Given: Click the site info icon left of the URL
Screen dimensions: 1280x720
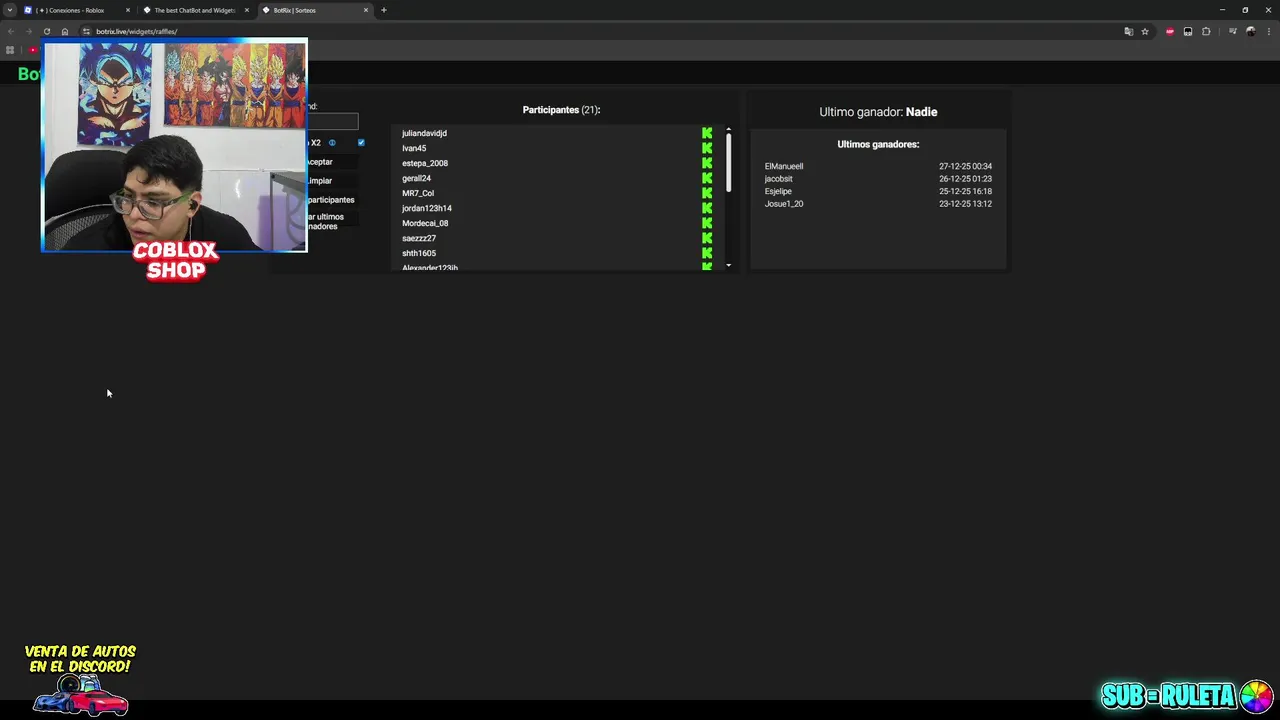Looking at the screenshot, I should pyautogui.click(x=86, y=31).
